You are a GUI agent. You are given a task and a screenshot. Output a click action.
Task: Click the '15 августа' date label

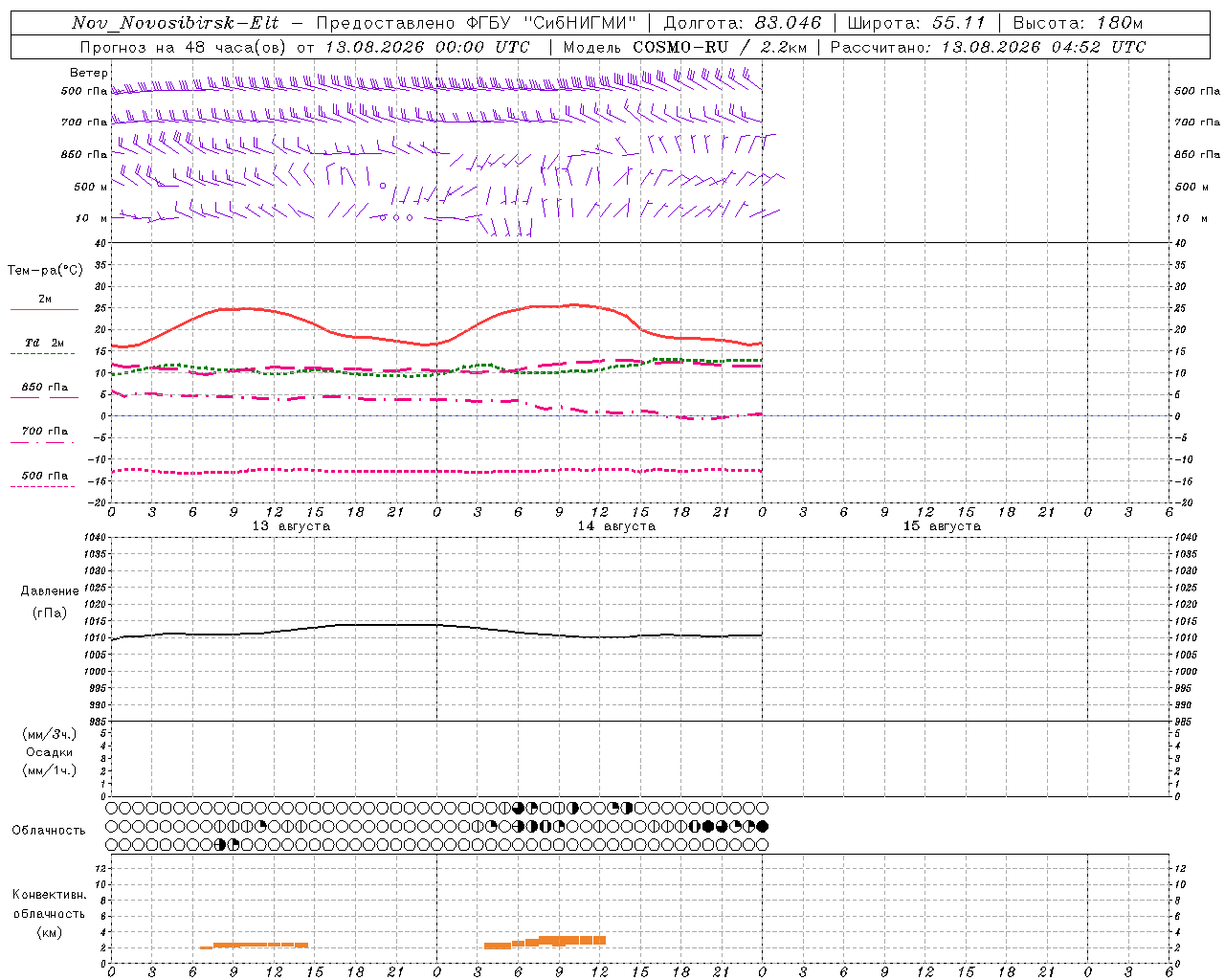coord(942,526)
